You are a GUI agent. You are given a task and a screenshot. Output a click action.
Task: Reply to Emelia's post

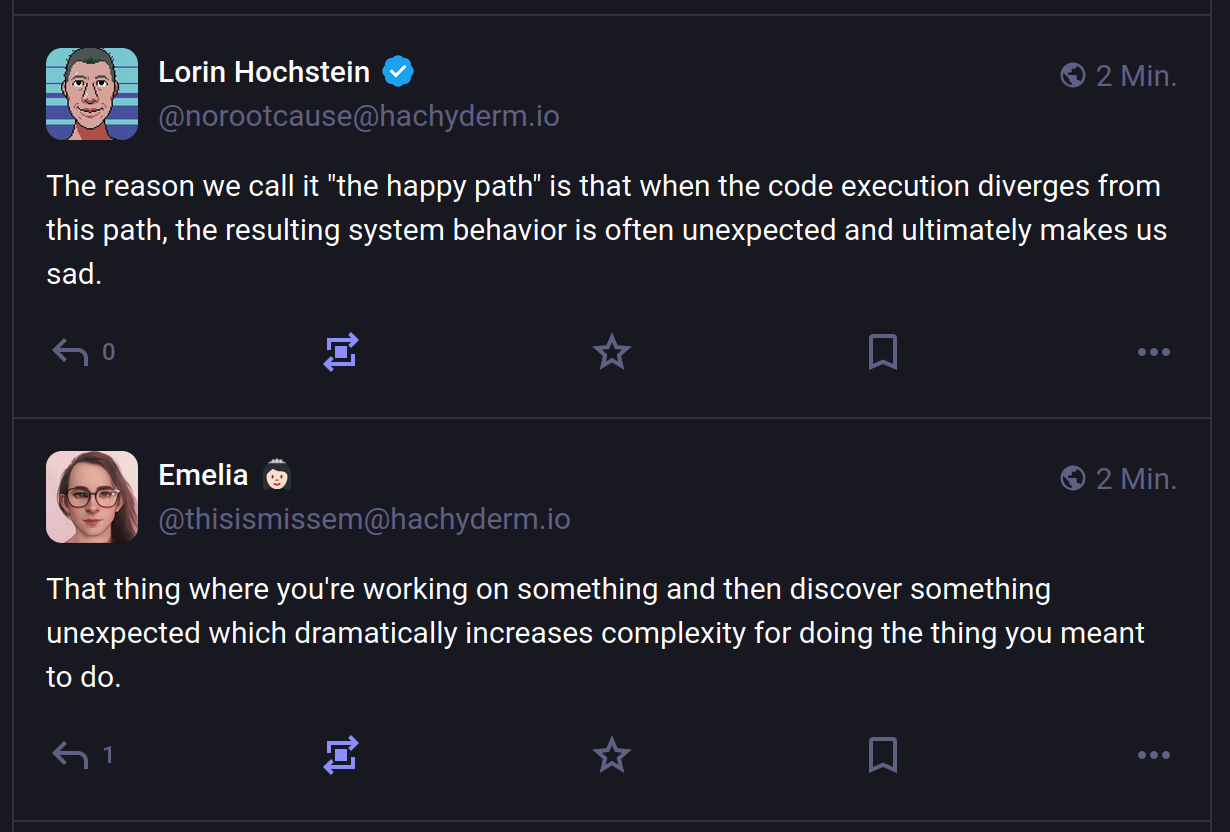point(70,755)
